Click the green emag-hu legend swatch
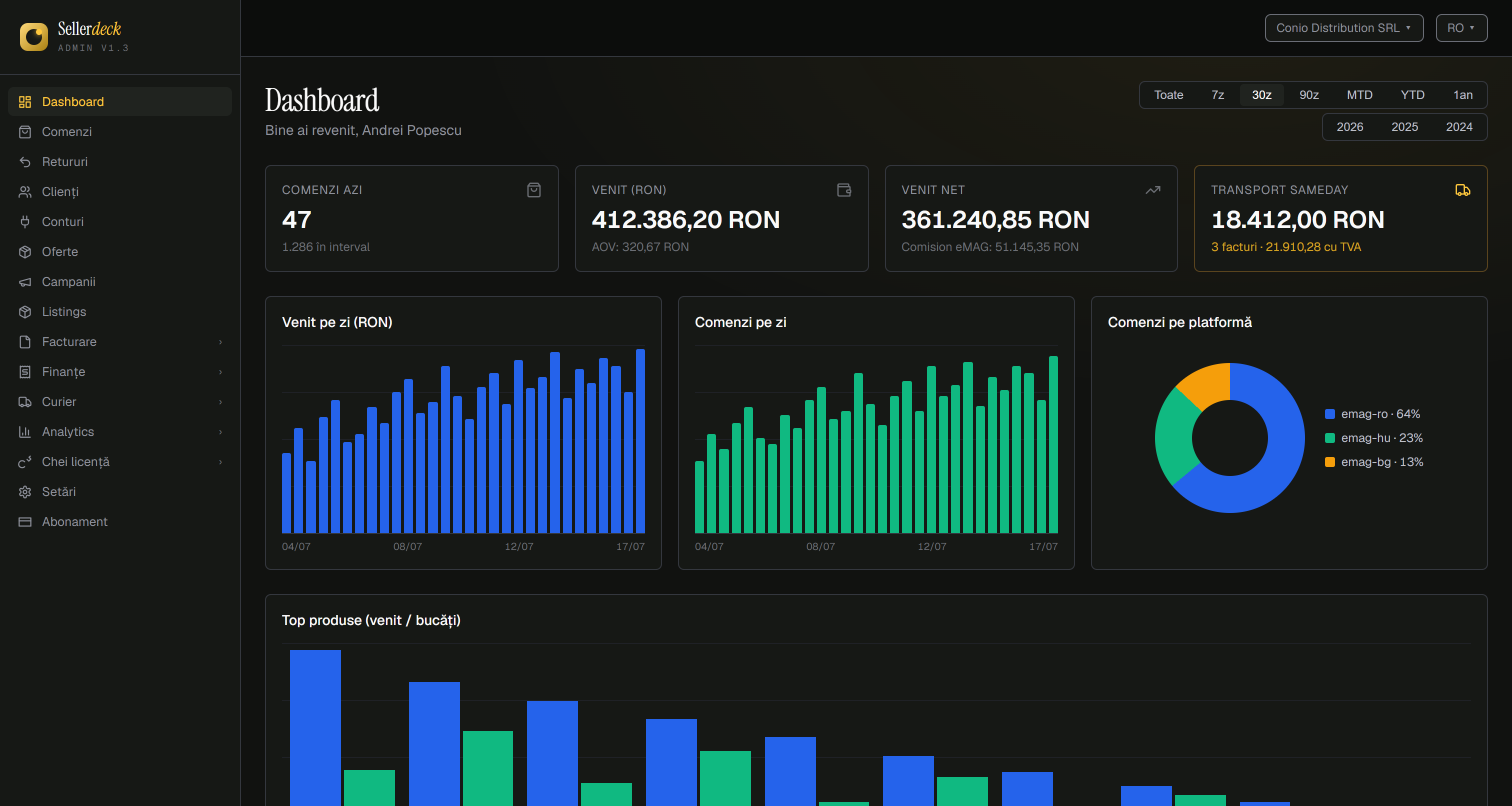 pos(1330,438)
